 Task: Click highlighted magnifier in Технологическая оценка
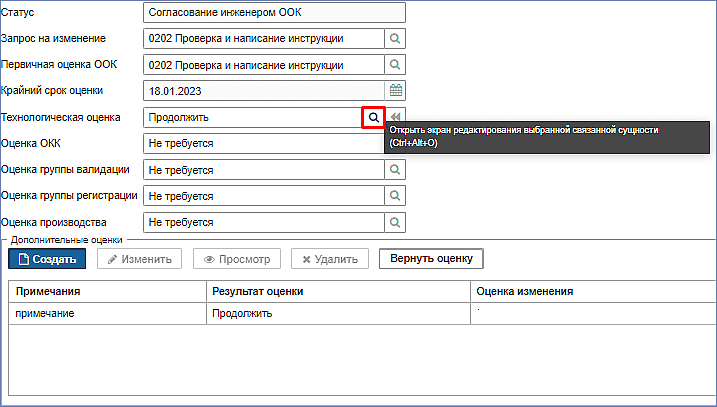point(373,117)
